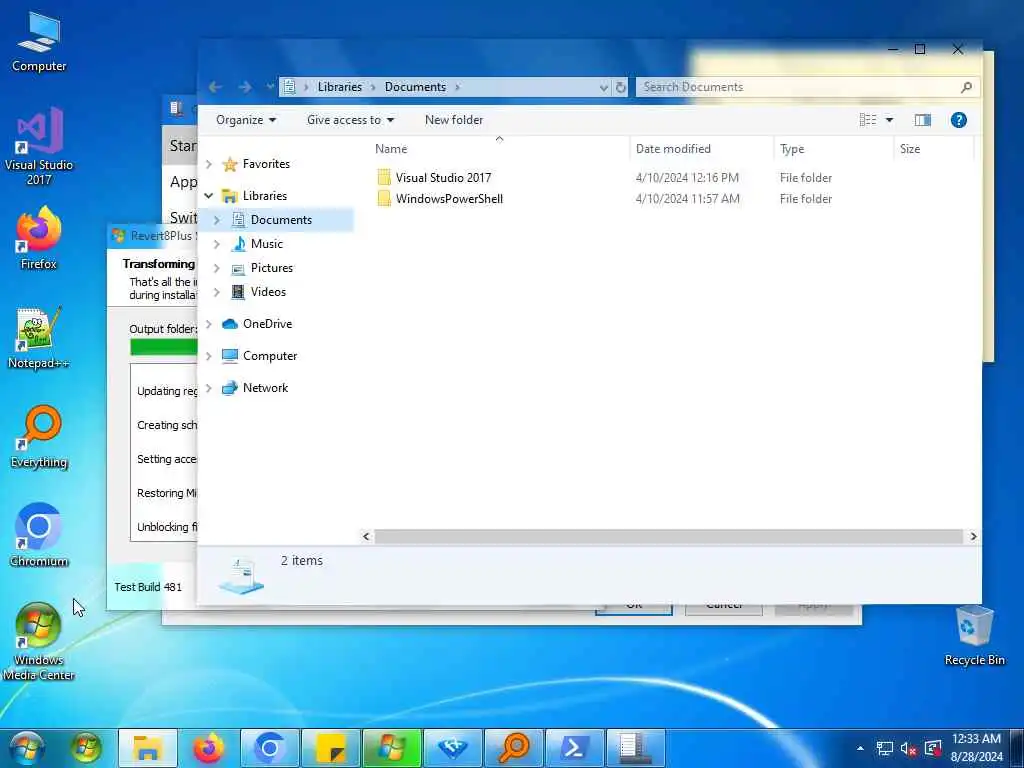Open the Give access to menu
Viewport: 1024px width, 768px height.
coord(351,120)
